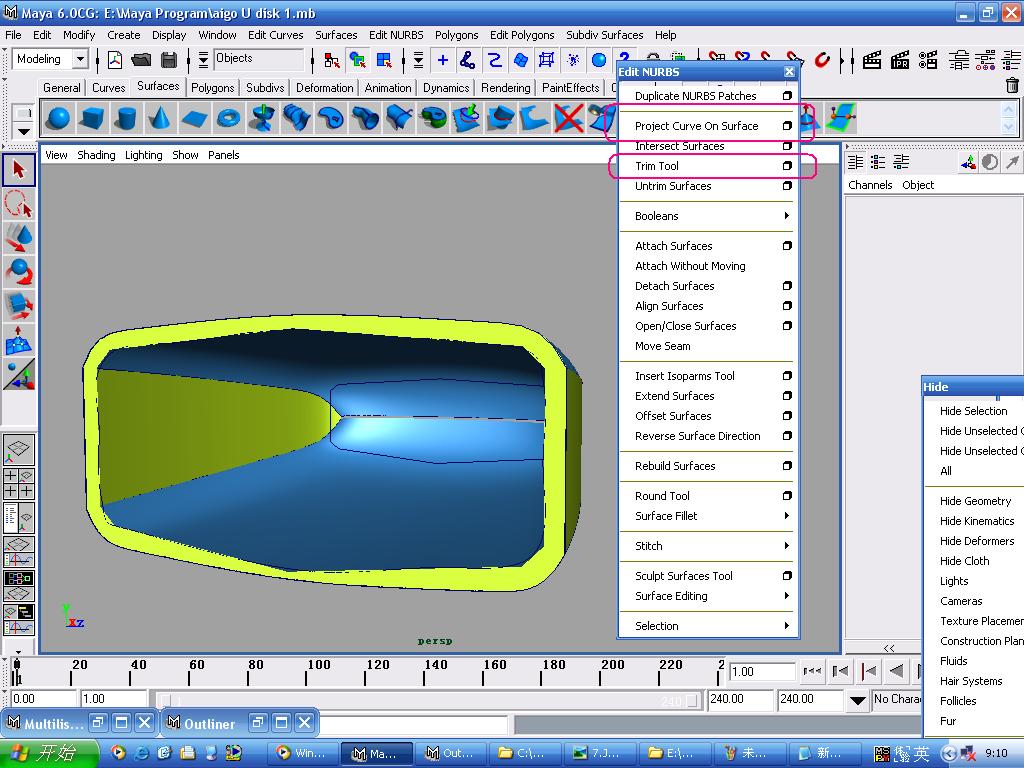
Task: Open Detach Surfaces option box
Action: [x=787, y=285]
